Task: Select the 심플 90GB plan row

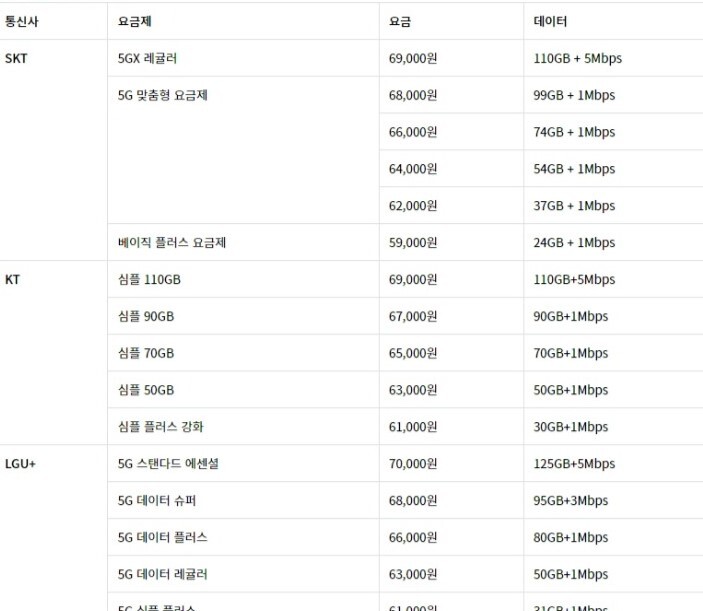Action: click(146, 316)
